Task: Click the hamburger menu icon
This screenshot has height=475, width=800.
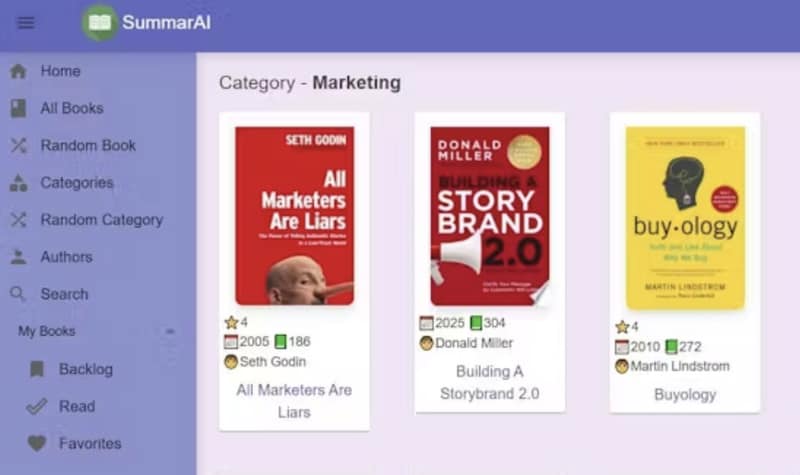Action: [x=26, y=23]
